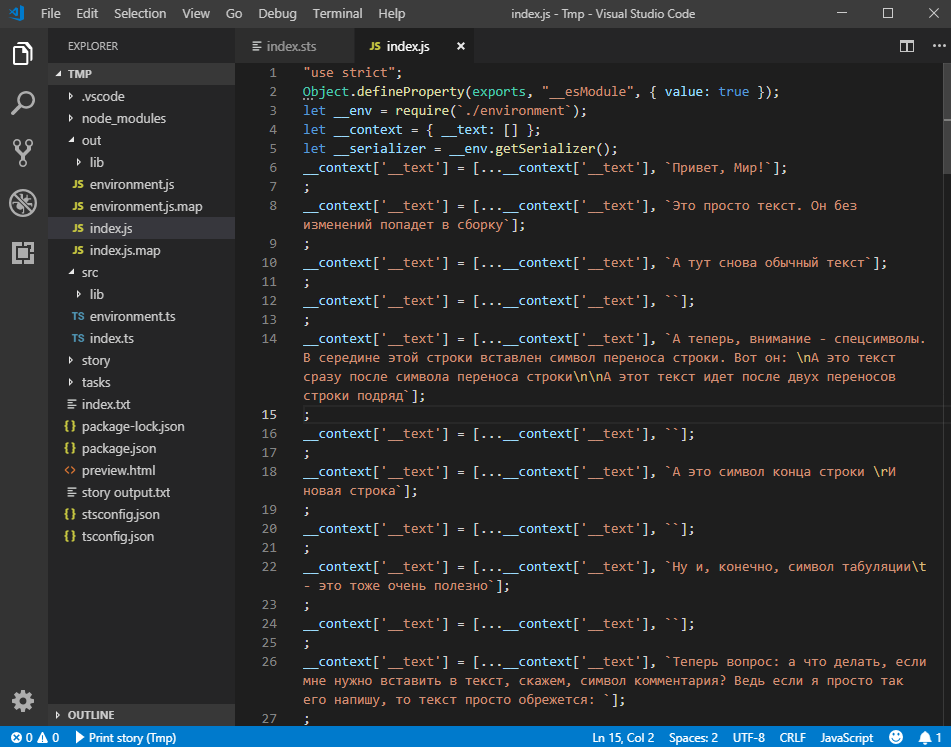951x747 pixels.
Task: Open the Source Control view icon
Action: (x=23, y=152)
